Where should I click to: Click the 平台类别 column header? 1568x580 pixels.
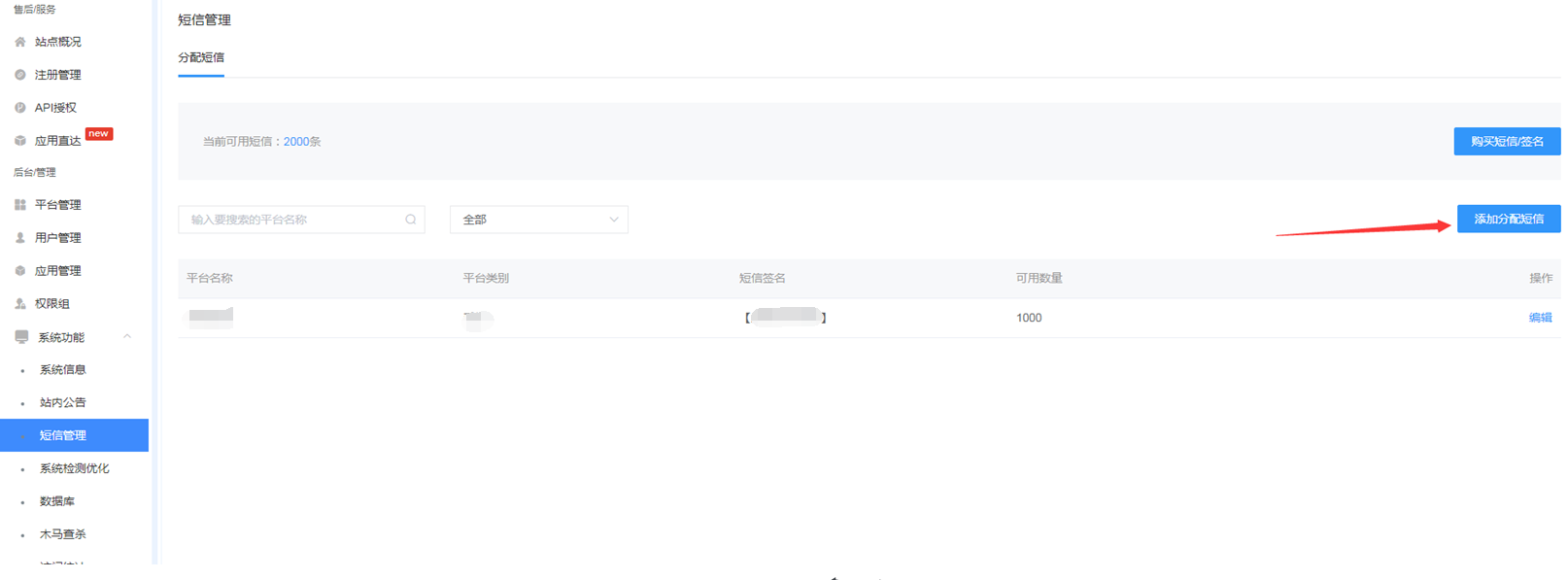pos(486,278)
